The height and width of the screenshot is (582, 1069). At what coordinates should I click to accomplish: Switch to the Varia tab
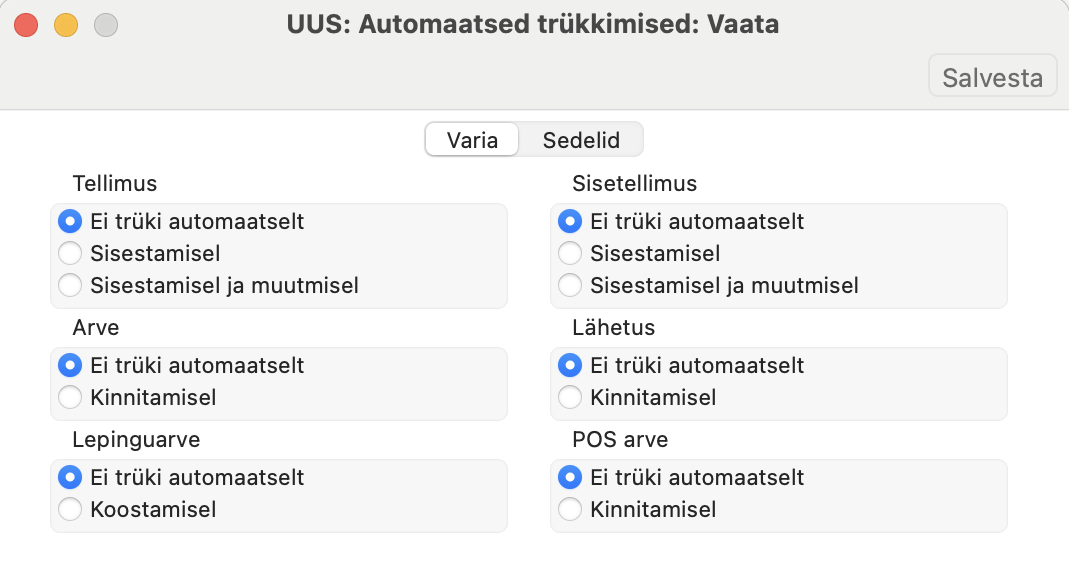[472, 140]
